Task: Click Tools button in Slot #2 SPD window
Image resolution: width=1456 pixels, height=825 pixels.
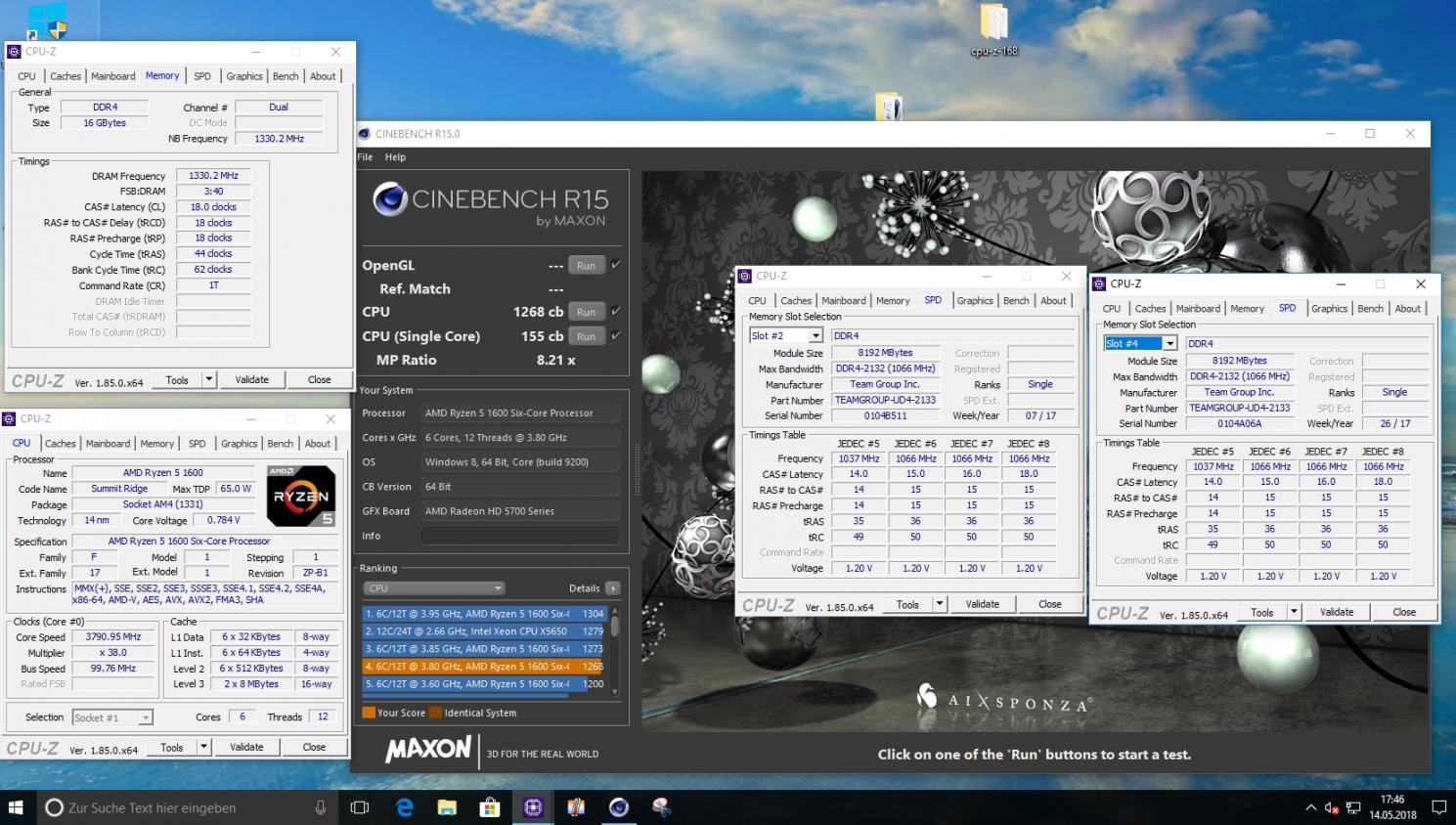Action: [907, 604]
